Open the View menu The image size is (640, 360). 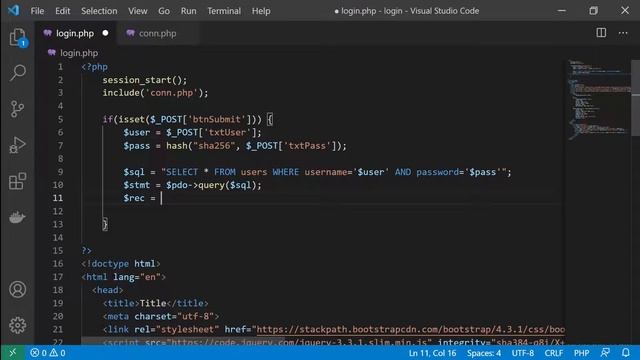[138, 11]
